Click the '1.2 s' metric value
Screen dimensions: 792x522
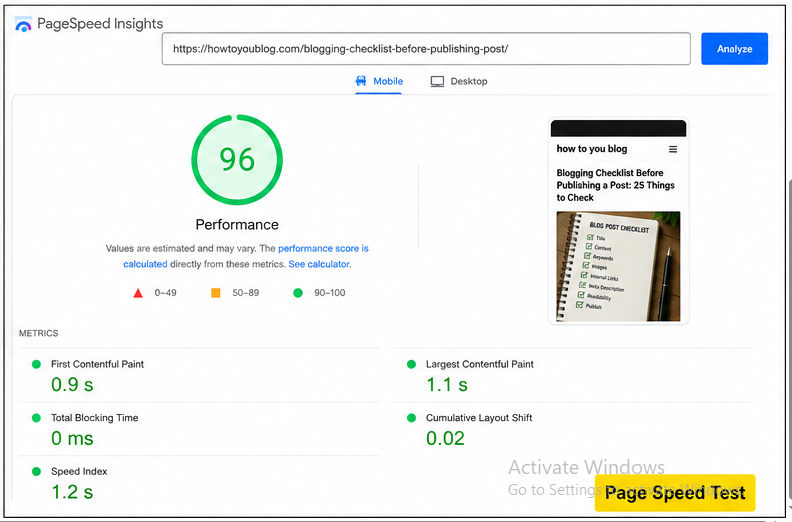coord(72,492)
